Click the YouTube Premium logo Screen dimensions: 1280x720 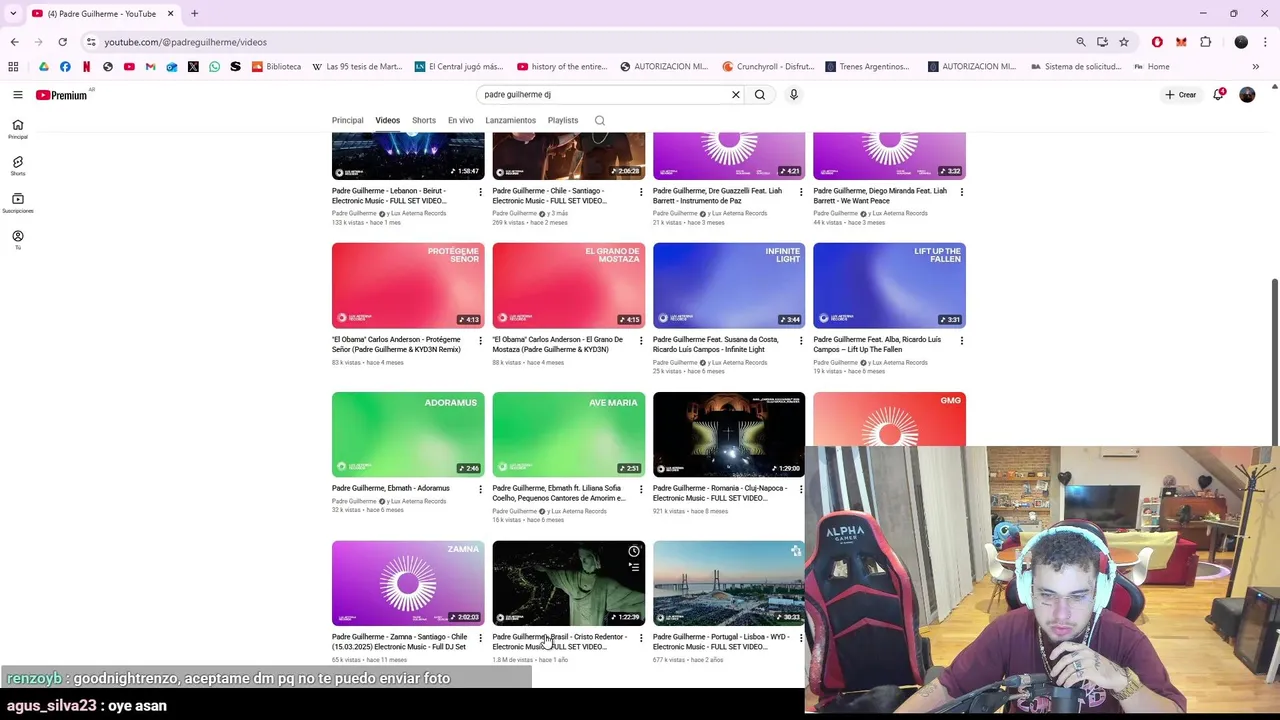62,95
